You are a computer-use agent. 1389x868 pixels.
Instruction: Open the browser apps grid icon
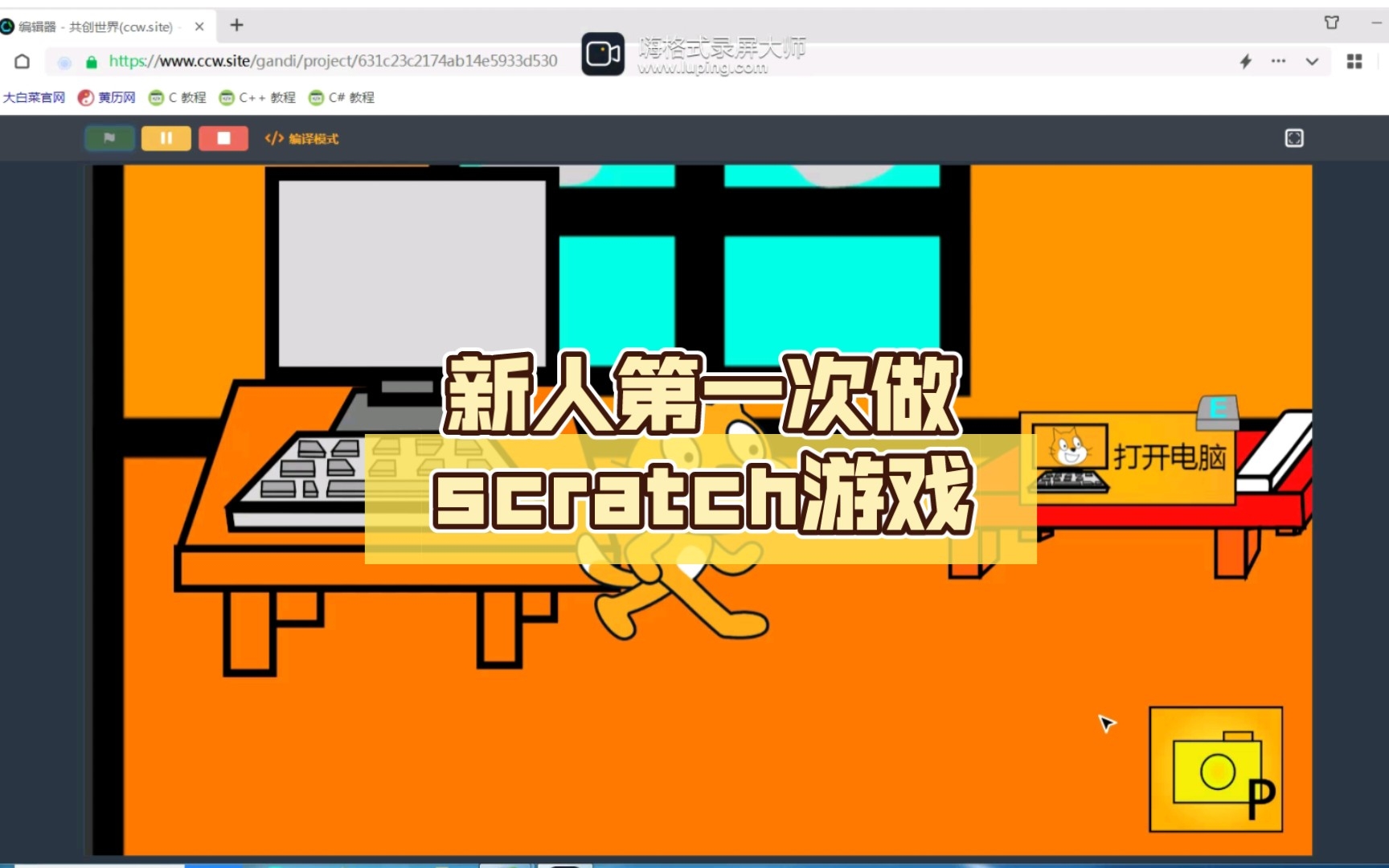click(1356, 61)
